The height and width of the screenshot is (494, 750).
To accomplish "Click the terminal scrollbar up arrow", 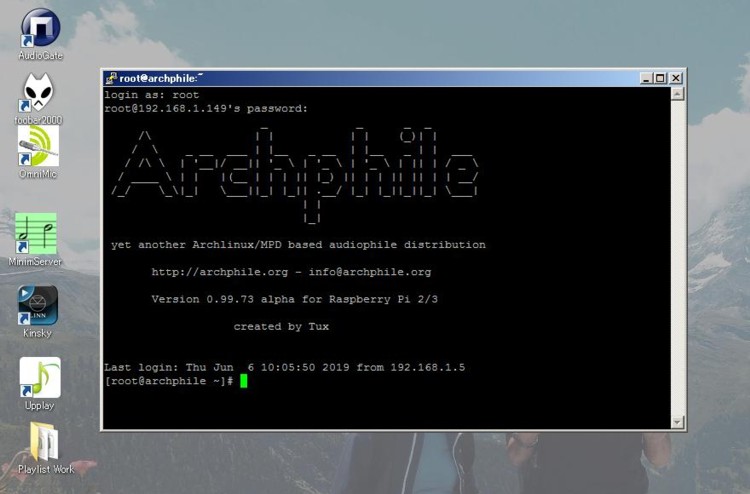I will point(677,94).
